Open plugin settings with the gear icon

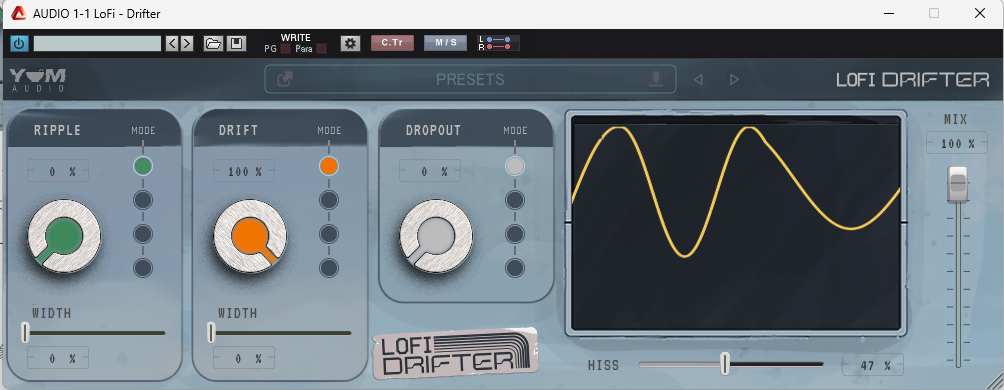(x=350, y=44)
